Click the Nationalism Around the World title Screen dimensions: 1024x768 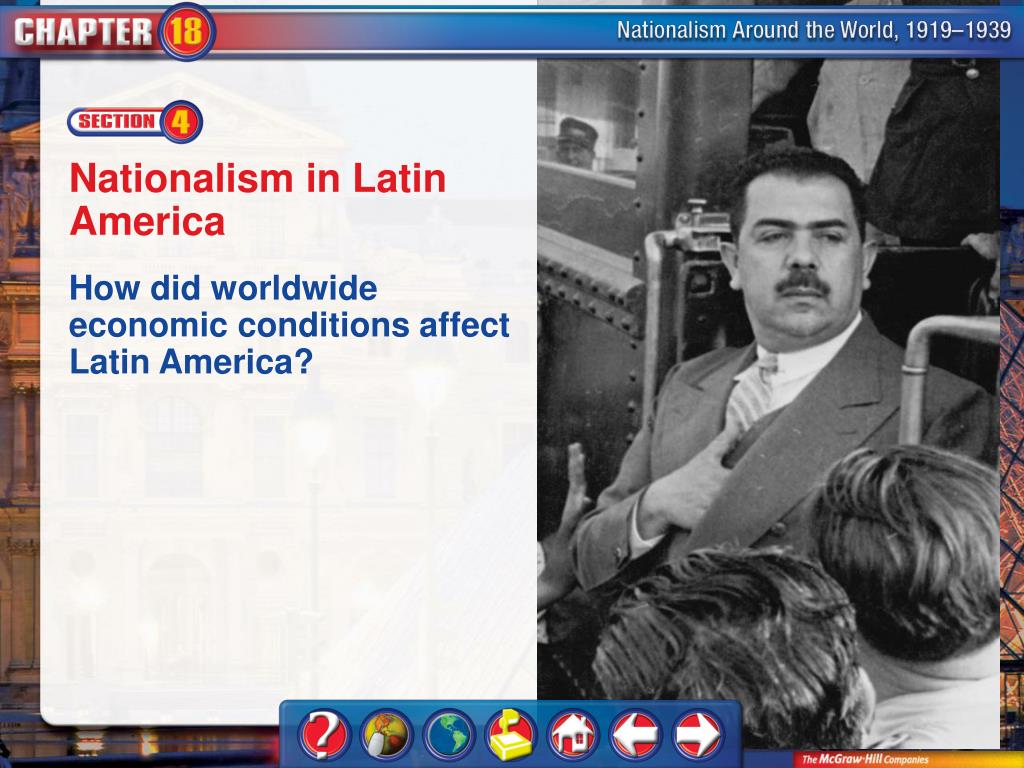(814, 30)
